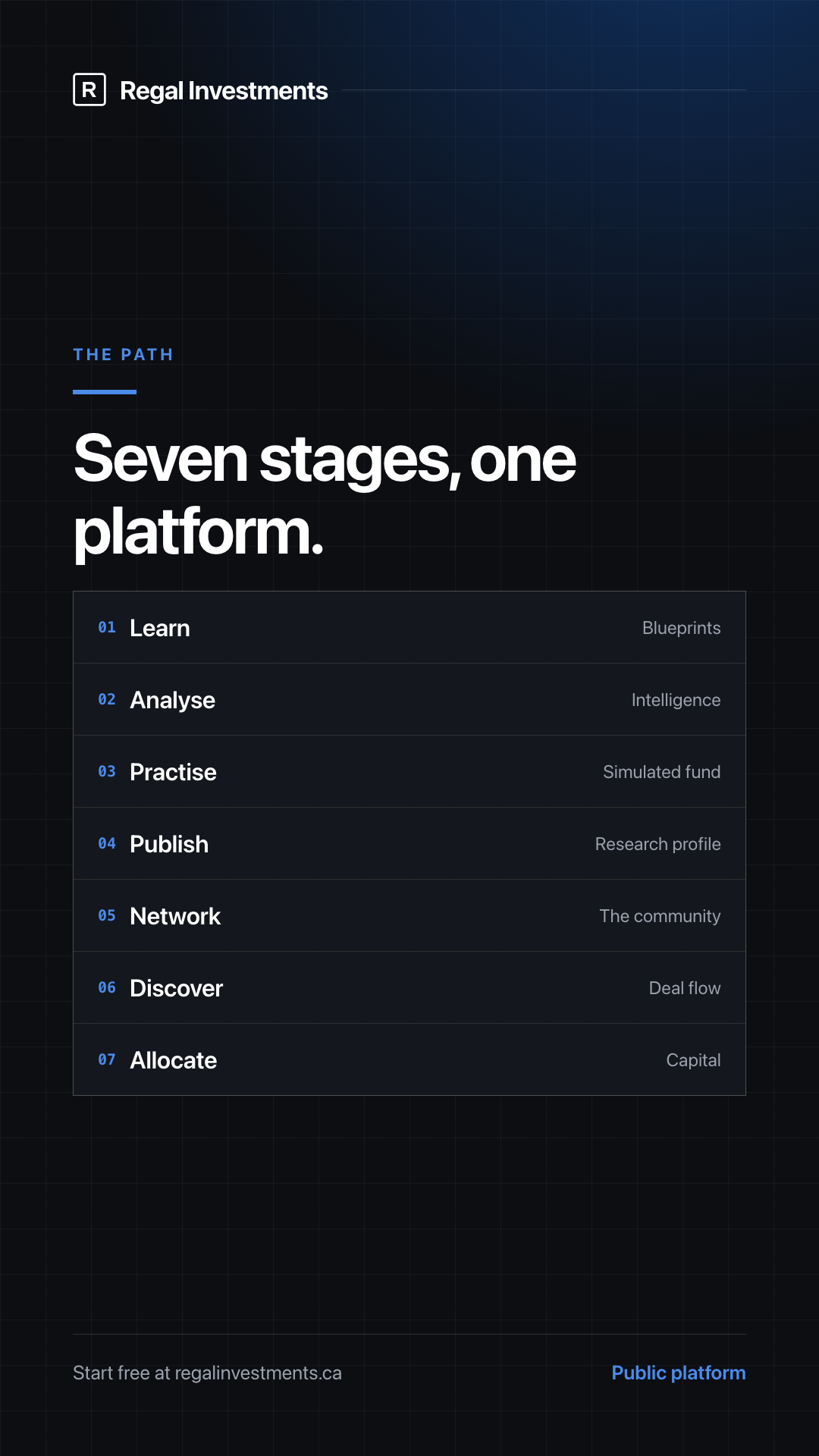Select the 02 Analyse stage row
Screen dimensions: 819x1456
point(409,700)
